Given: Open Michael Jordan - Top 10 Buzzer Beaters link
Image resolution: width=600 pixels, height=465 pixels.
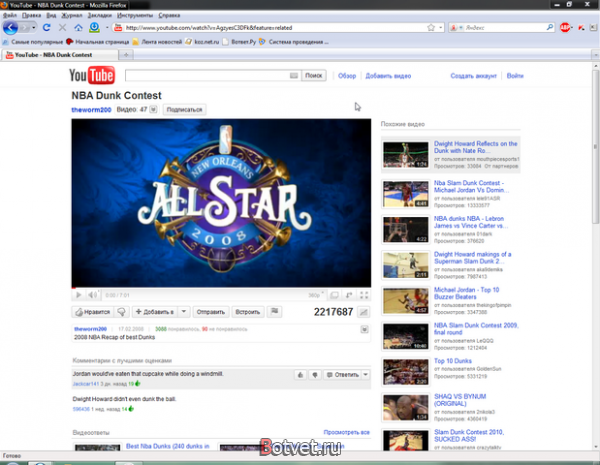Looking at the screenshot, I should click(x=466, y=293).
